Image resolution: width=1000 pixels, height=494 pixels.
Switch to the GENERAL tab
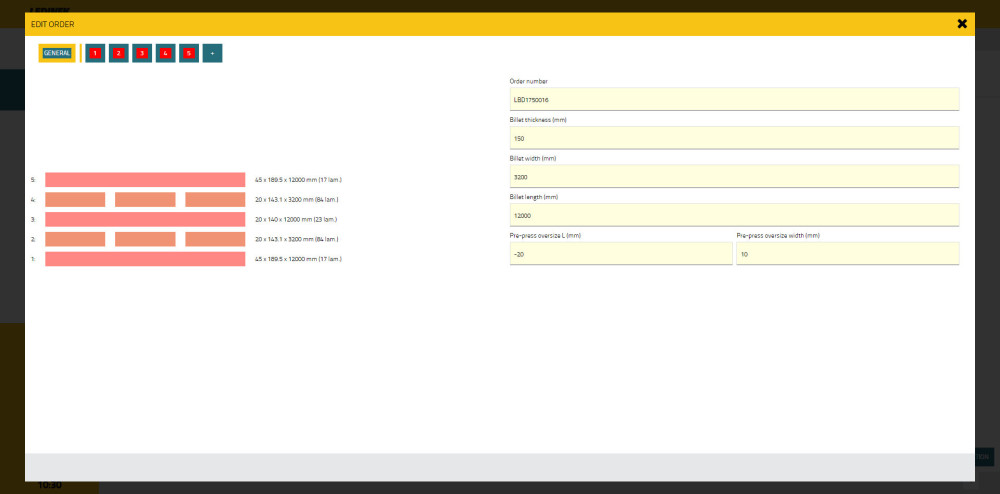tap(57, 54)
